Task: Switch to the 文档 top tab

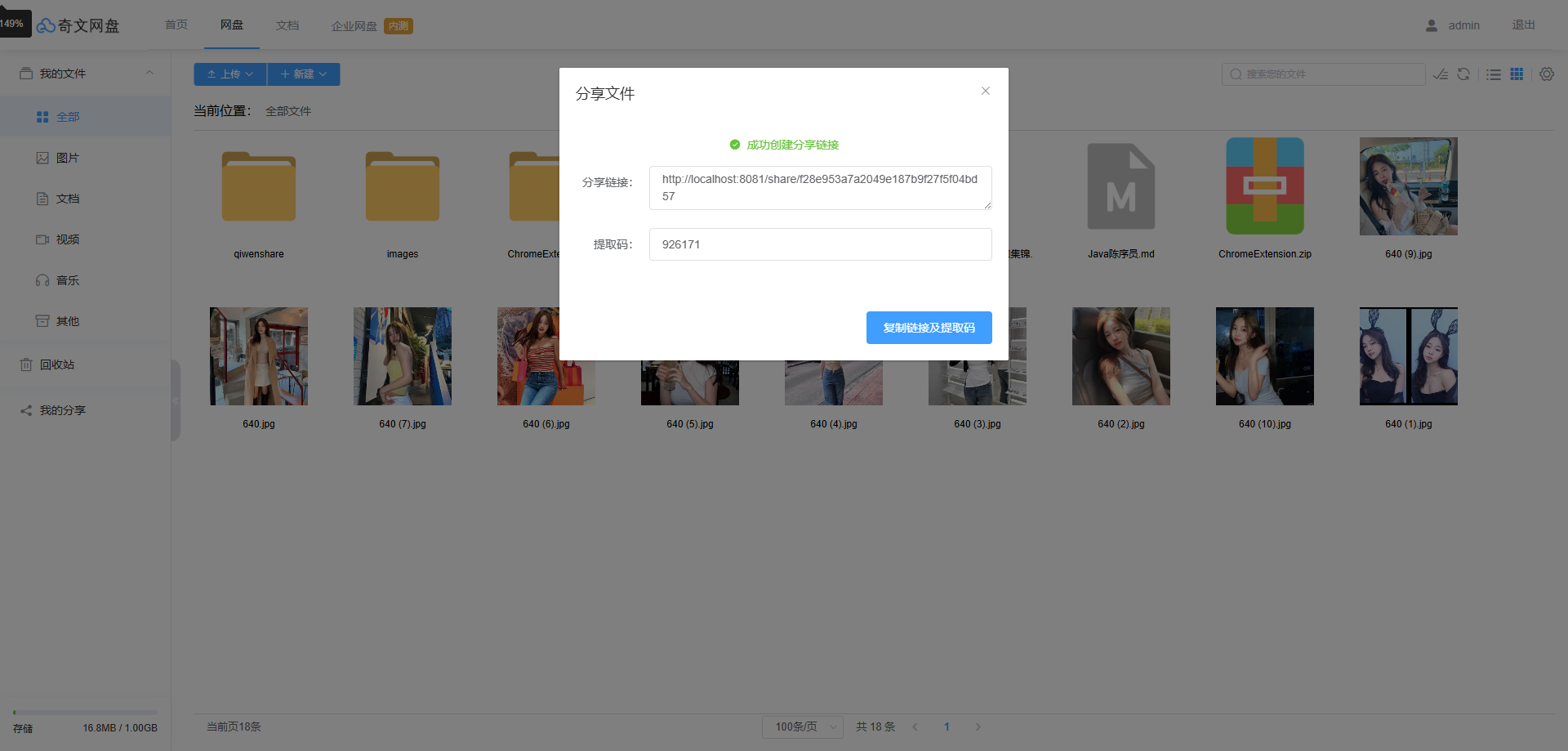Action: 287,25
